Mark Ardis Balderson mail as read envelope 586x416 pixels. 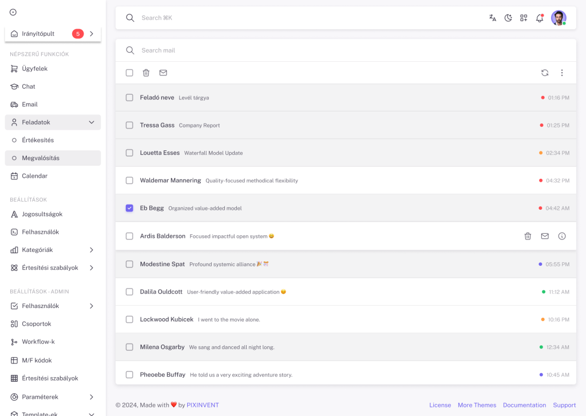[545, 236]
